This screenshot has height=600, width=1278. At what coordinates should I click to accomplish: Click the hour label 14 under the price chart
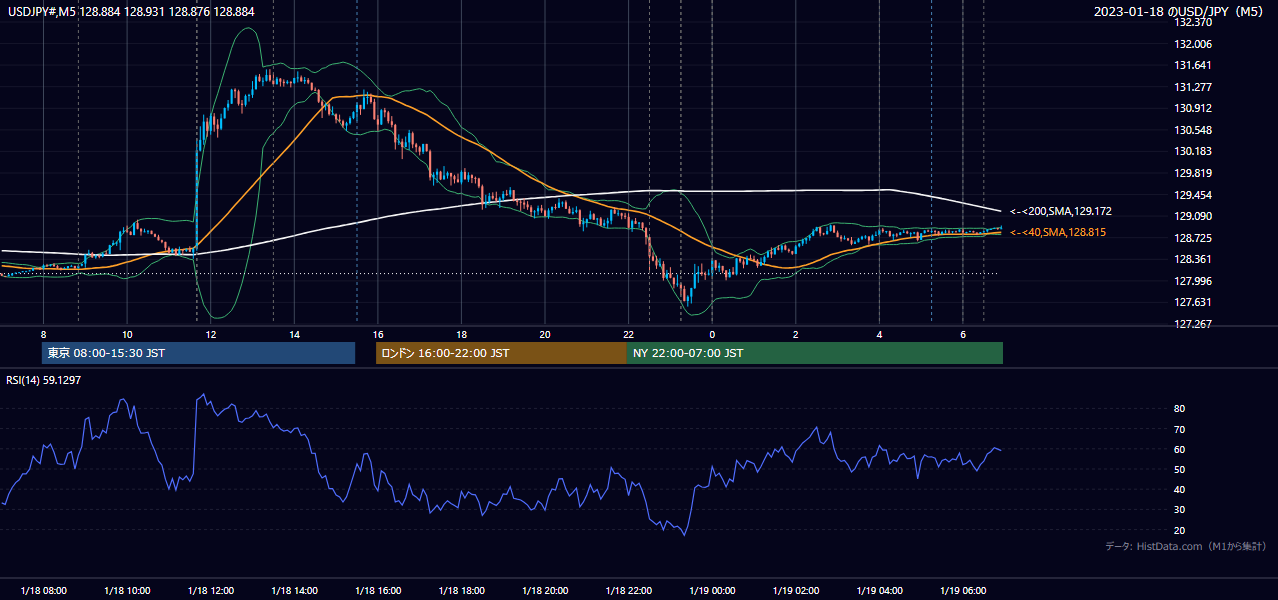(x=294, y=334)
